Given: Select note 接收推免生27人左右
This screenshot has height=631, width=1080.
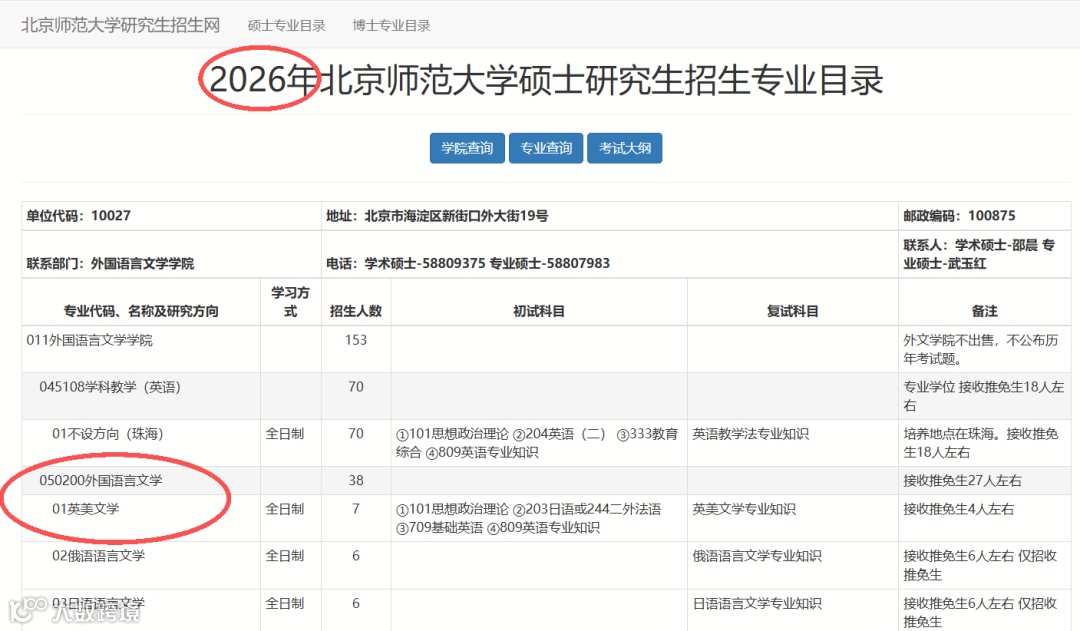Looking at the screenshot, I should click(x=962, y=481).
